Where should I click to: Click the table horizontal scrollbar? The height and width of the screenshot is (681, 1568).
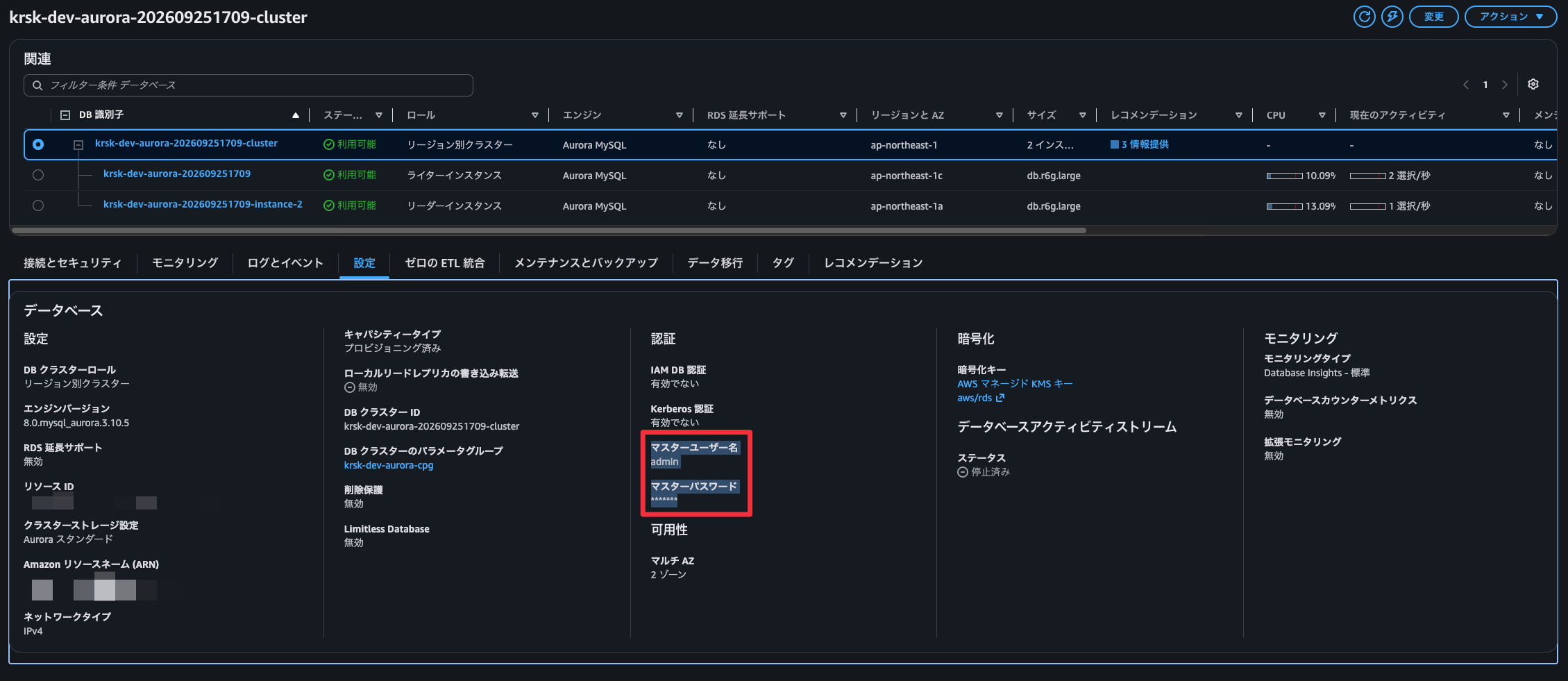tap(548, 230)
